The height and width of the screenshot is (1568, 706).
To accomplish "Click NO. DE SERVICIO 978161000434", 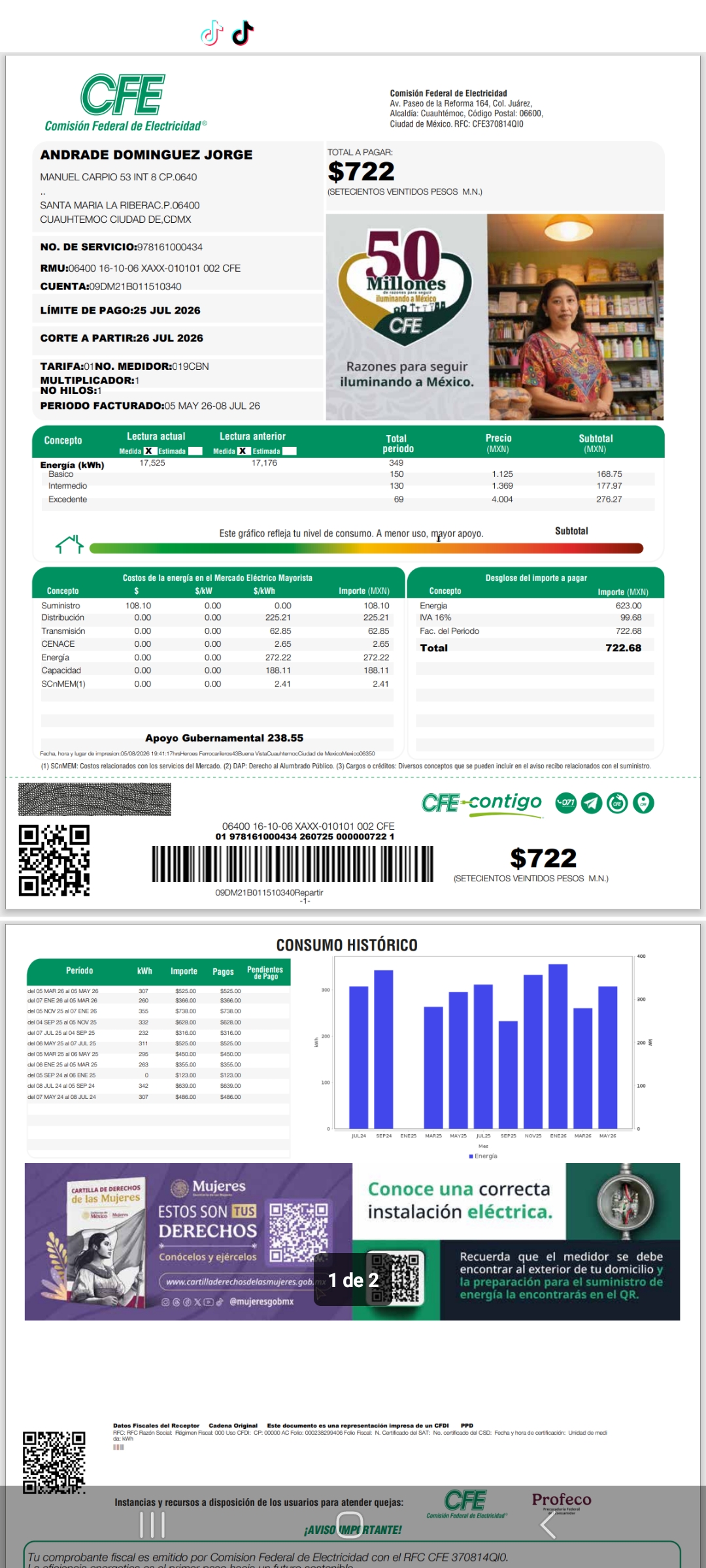I will click(122, 247).
